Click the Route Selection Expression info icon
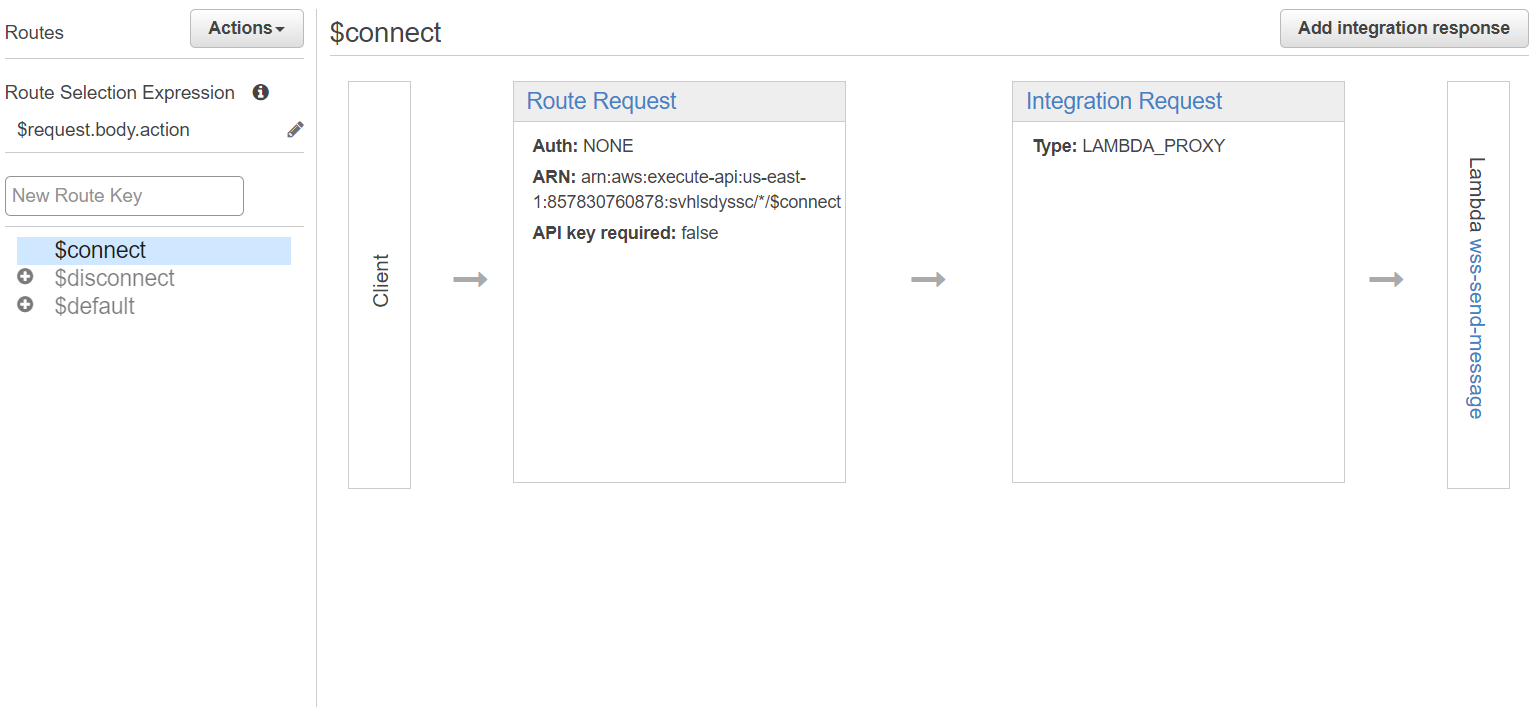The height and width of the screenshot is (707, 1540). click(x=261, y=92)
